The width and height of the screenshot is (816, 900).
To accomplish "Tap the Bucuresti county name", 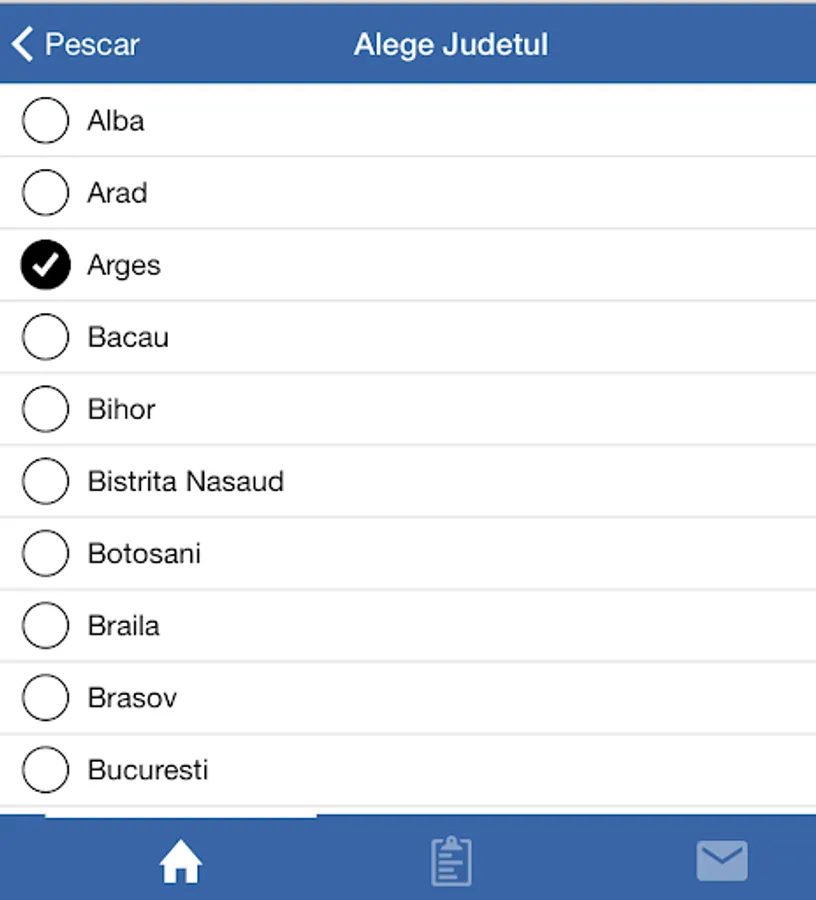I will pyautogui.click(x=148, y=770).
